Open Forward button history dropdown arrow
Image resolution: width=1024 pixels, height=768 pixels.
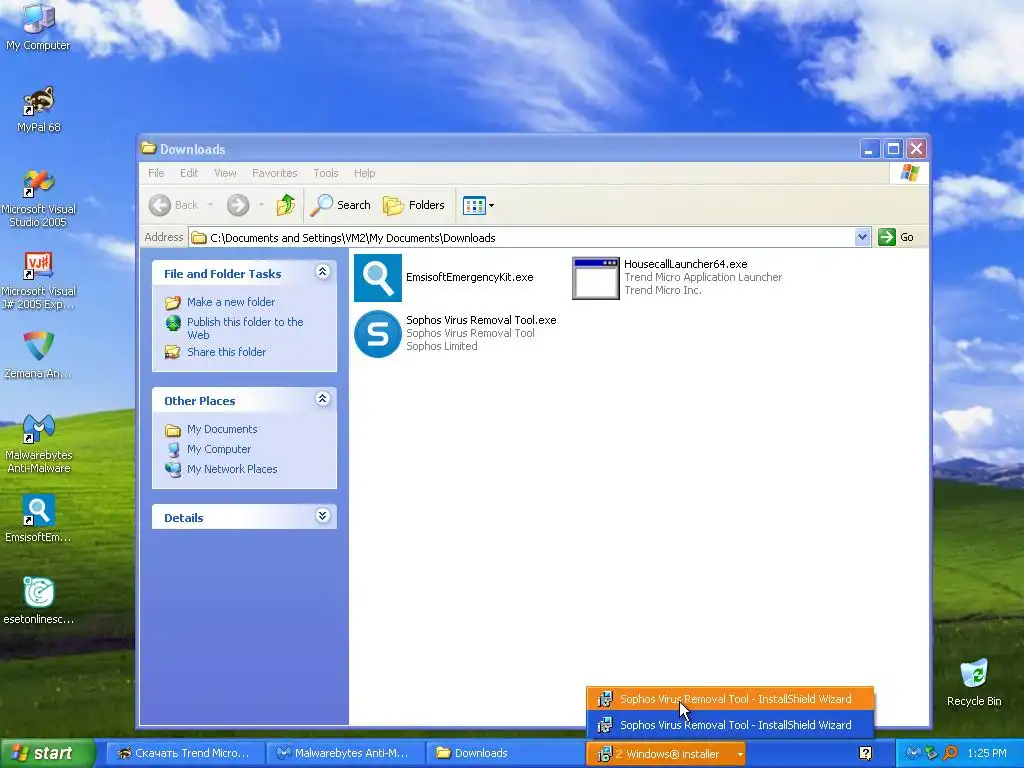[261, 205]
